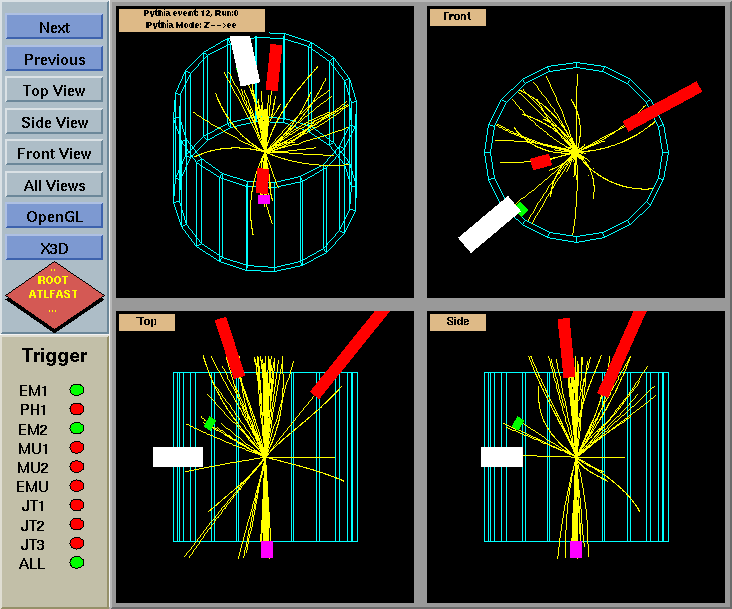This screenshot has height=609, width=732.
Task: Switch to Side View
Action: 54,122
